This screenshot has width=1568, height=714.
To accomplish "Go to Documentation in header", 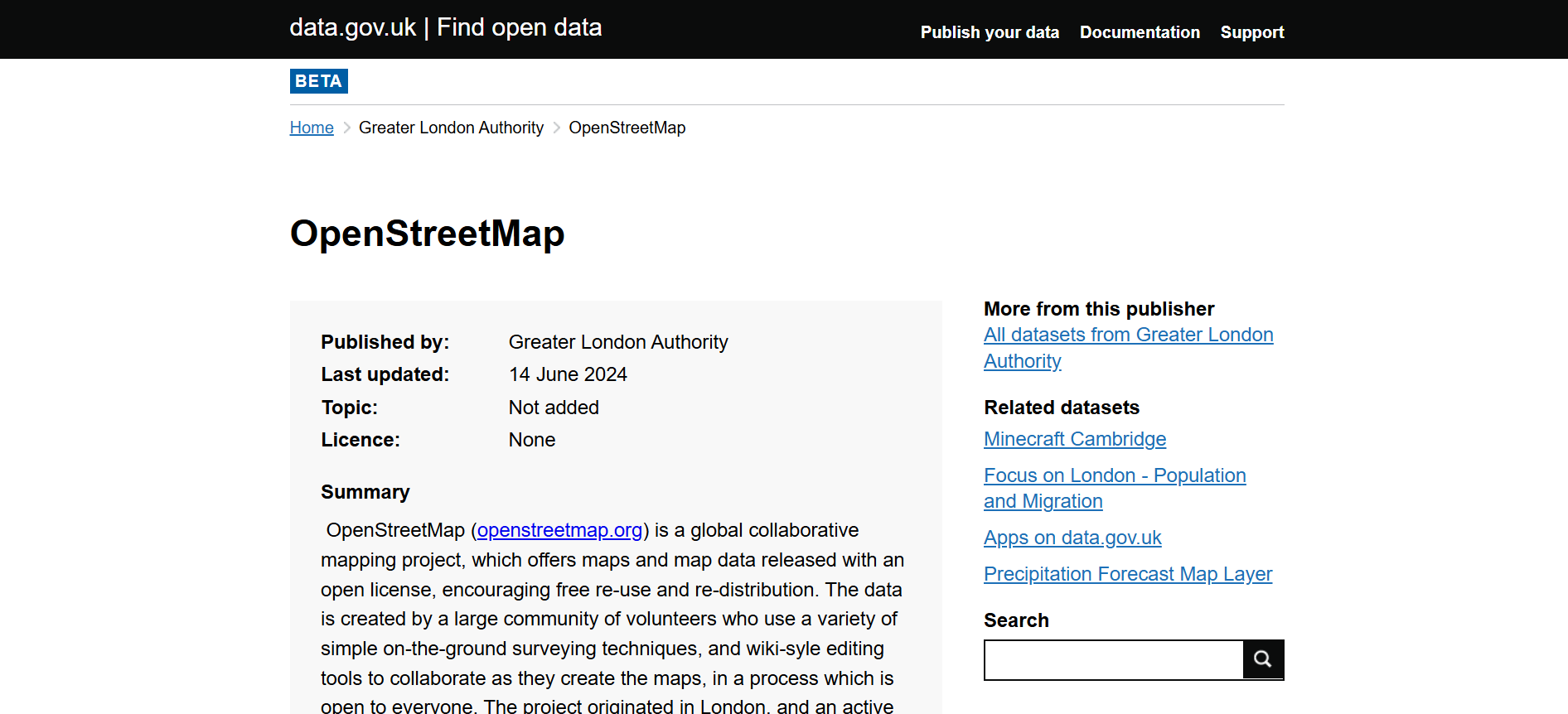I will 1140,32.
